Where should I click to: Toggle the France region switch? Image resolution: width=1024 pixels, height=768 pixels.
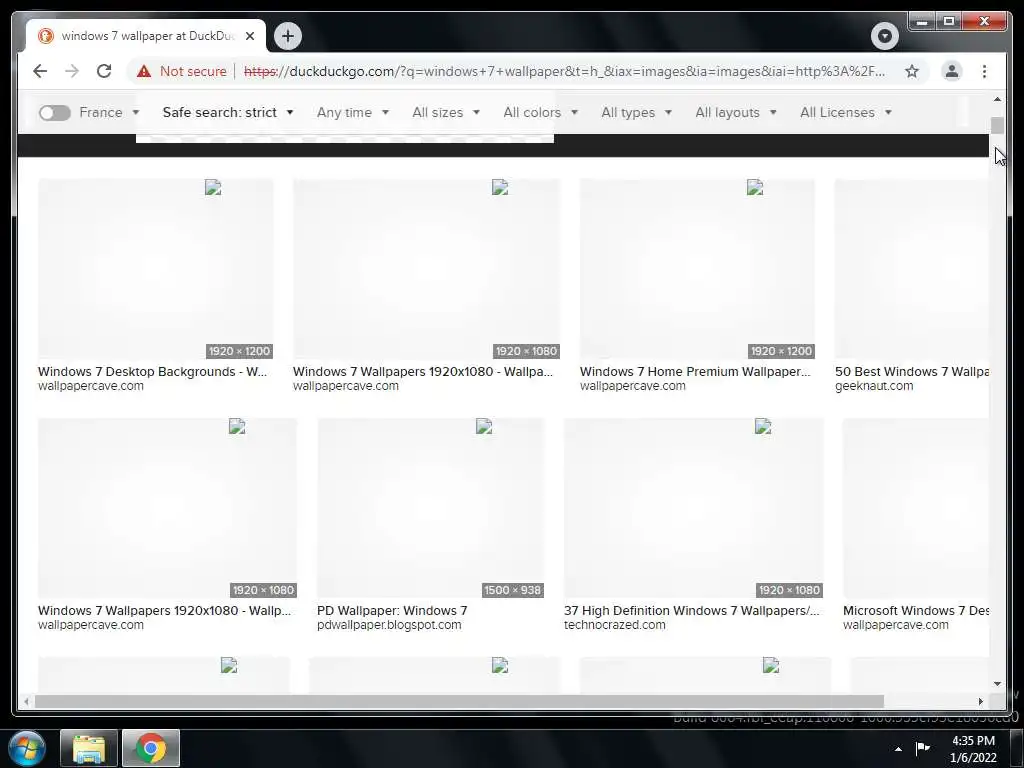click(x=54, y=112)
